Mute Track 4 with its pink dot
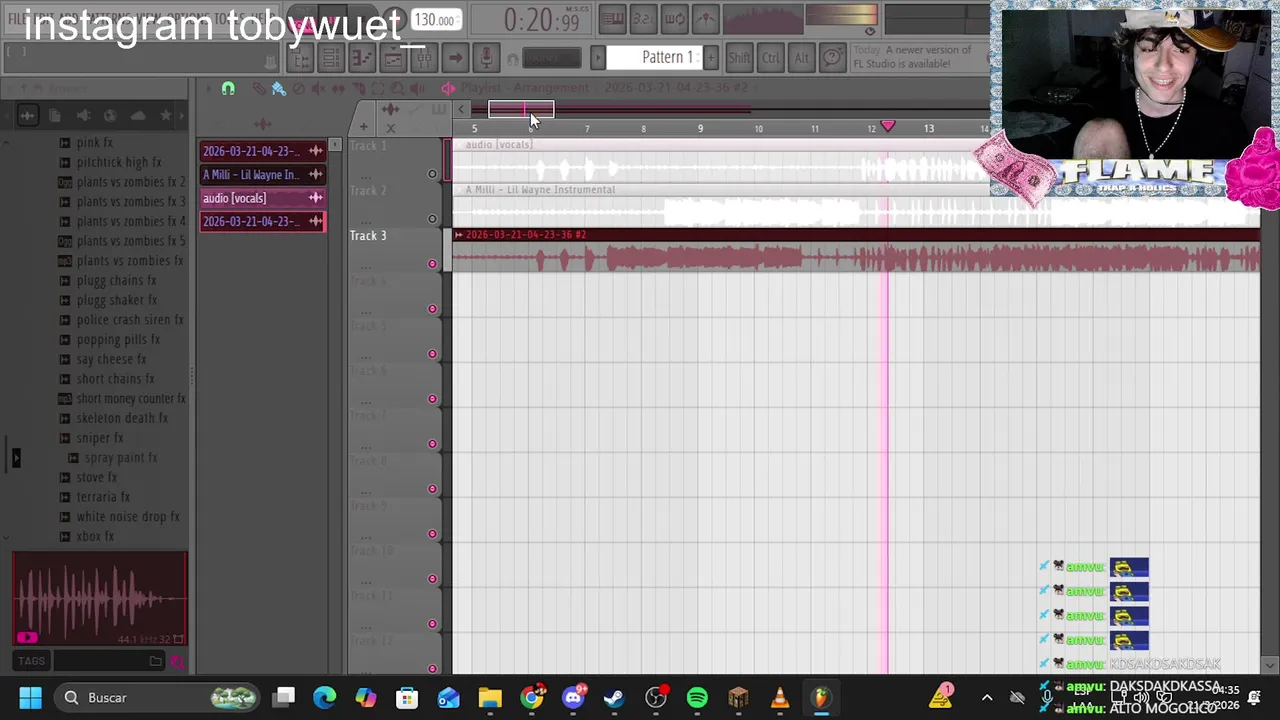 [432, 309]
